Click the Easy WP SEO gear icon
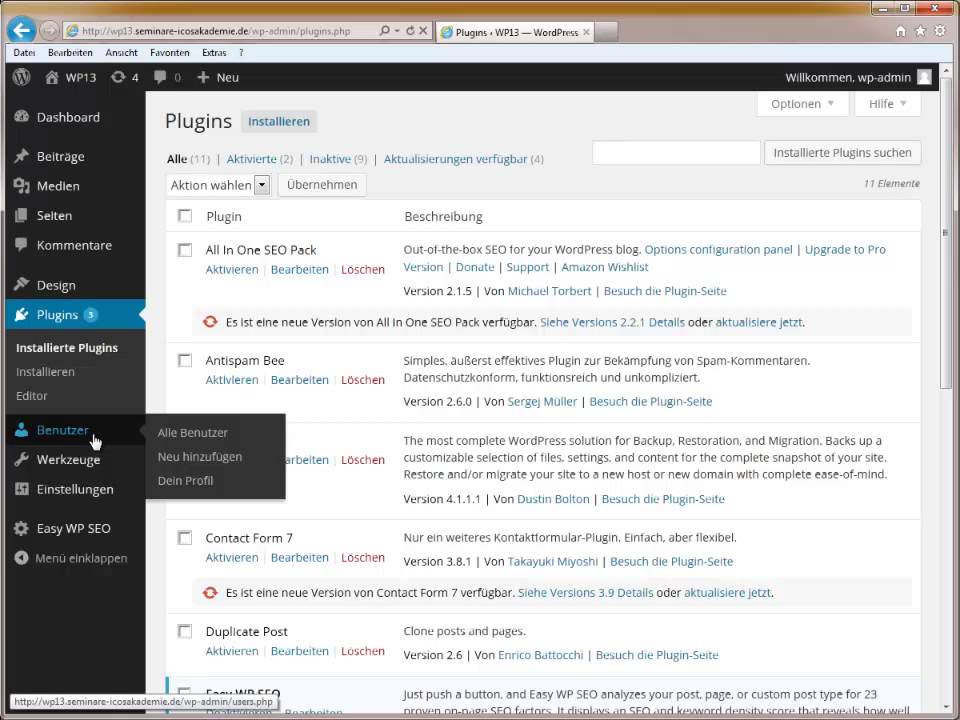Screen dimensions: 960x720 coord(21,528)
